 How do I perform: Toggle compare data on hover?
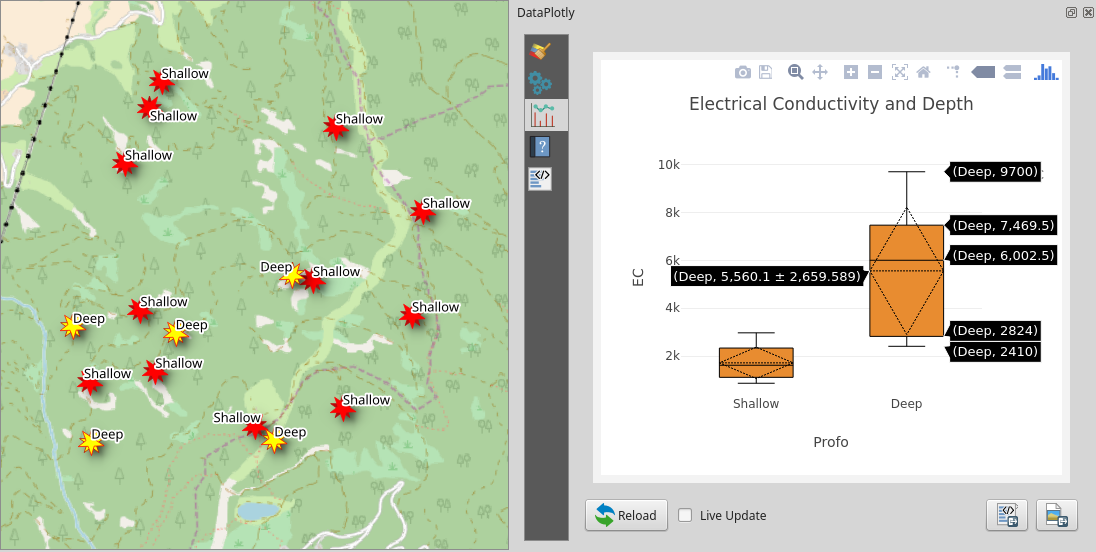click(x=1011, y=72)
